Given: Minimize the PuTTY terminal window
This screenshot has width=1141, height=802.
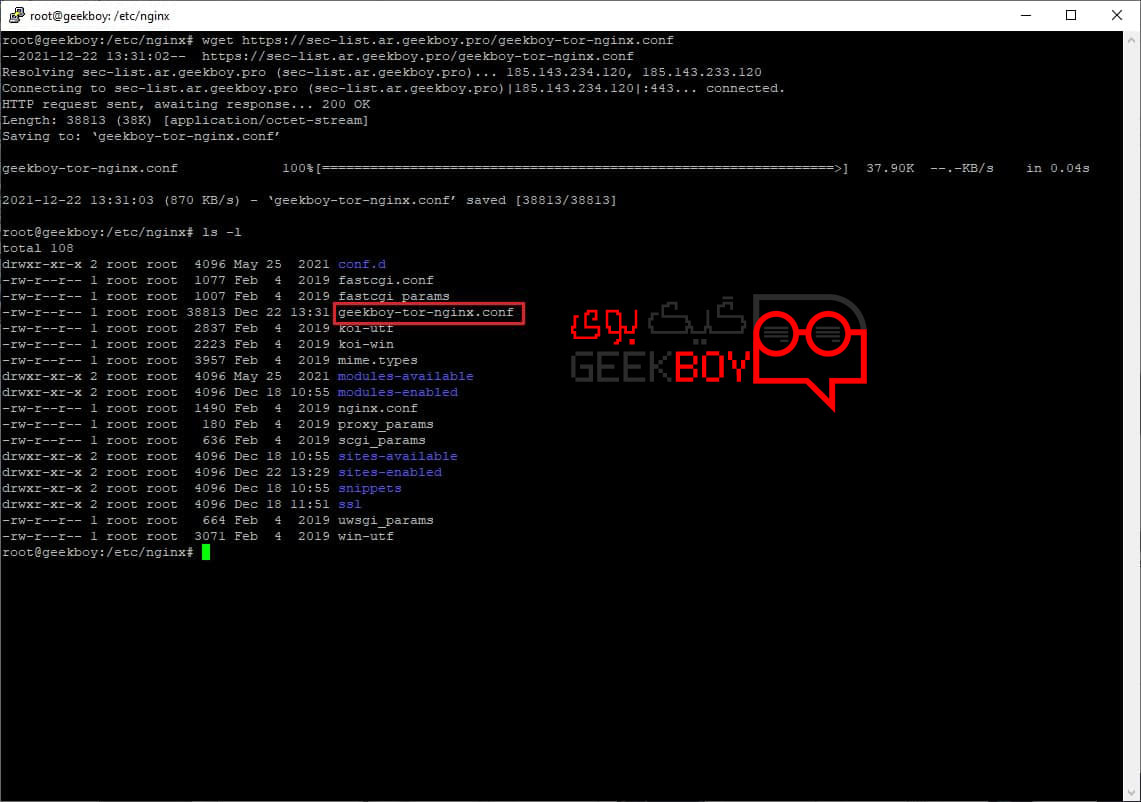Looking at the screenshot, I should pos(1025,15).
